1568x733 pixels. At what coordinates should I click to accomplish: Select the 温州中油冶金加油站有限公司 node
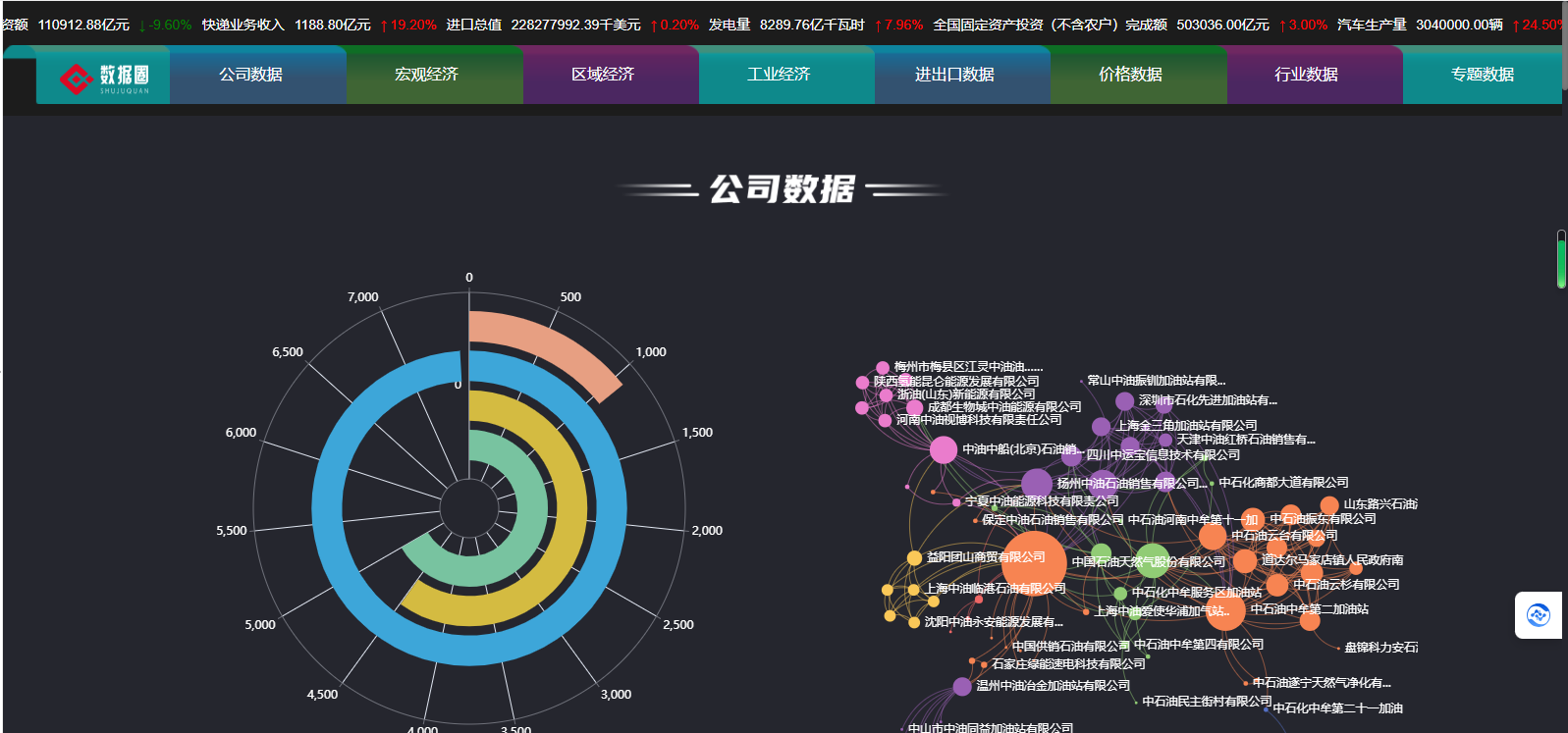coord(962,687)
